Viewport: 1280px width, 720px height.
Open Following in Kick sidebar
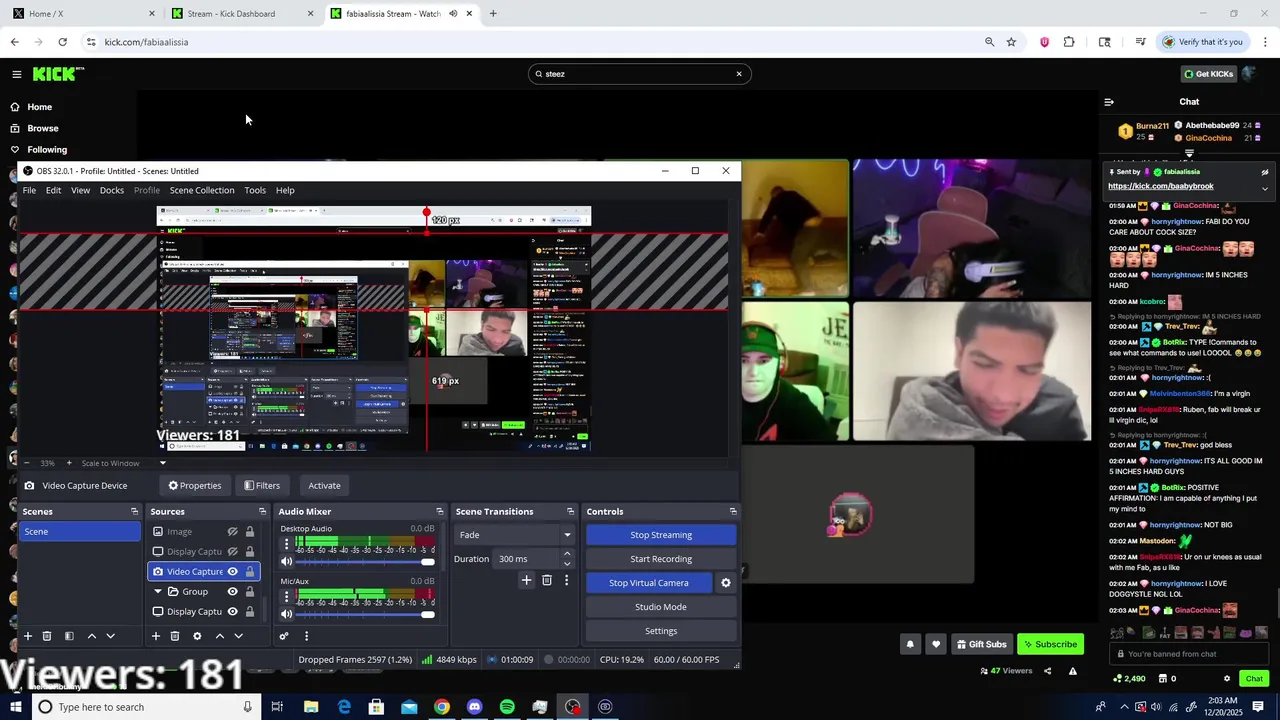tap(47, 150)
